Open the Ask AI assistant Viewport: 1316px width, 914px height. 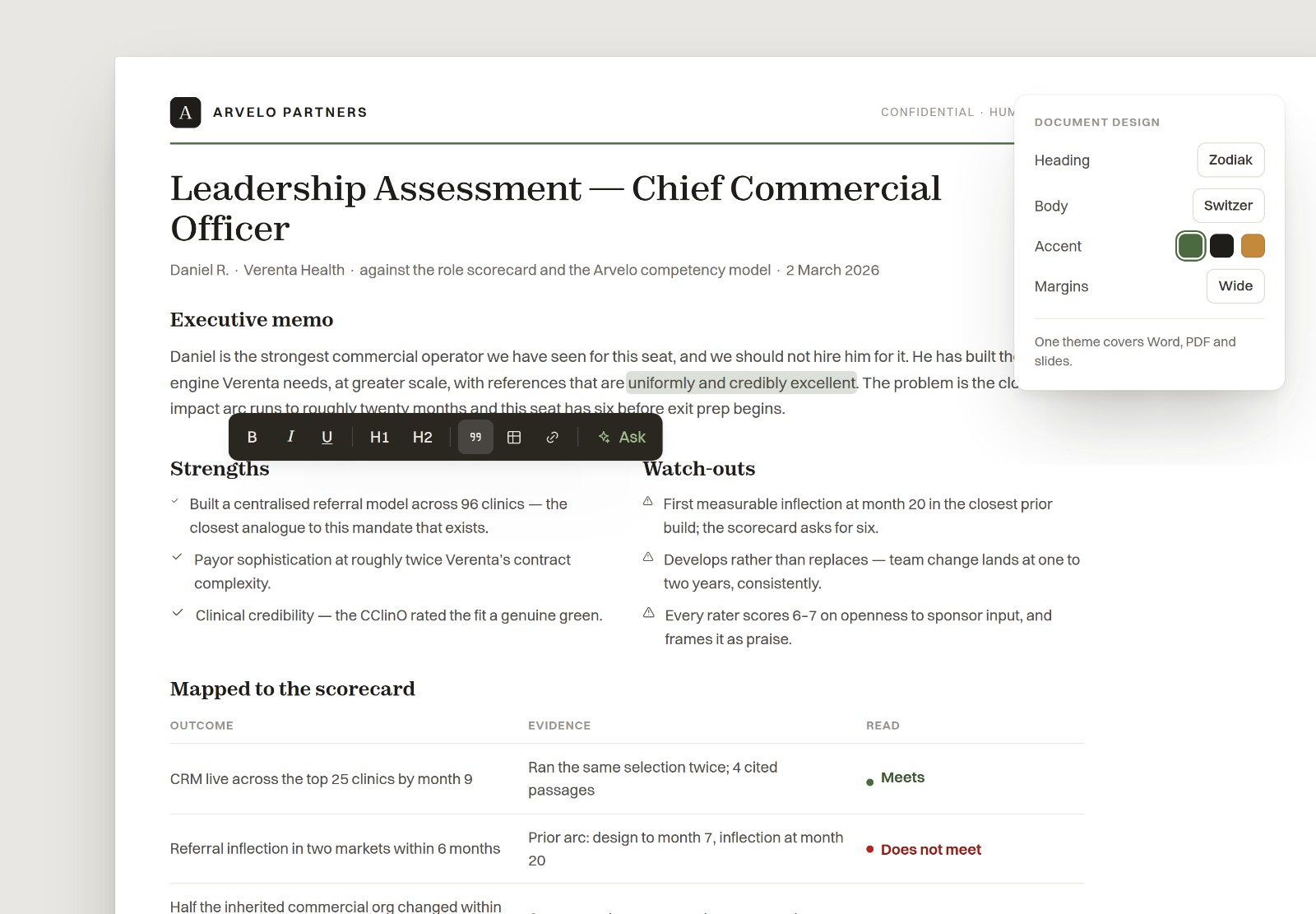(622, 437)
